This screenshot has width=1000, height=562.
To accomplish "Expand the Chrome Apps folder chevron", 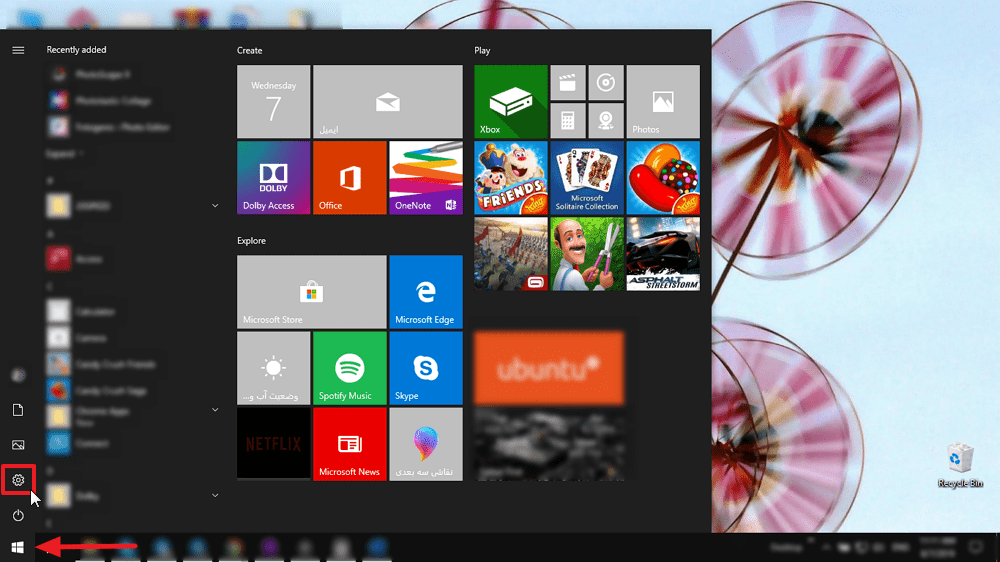I will pyautogui.click(x=215, y=410).
